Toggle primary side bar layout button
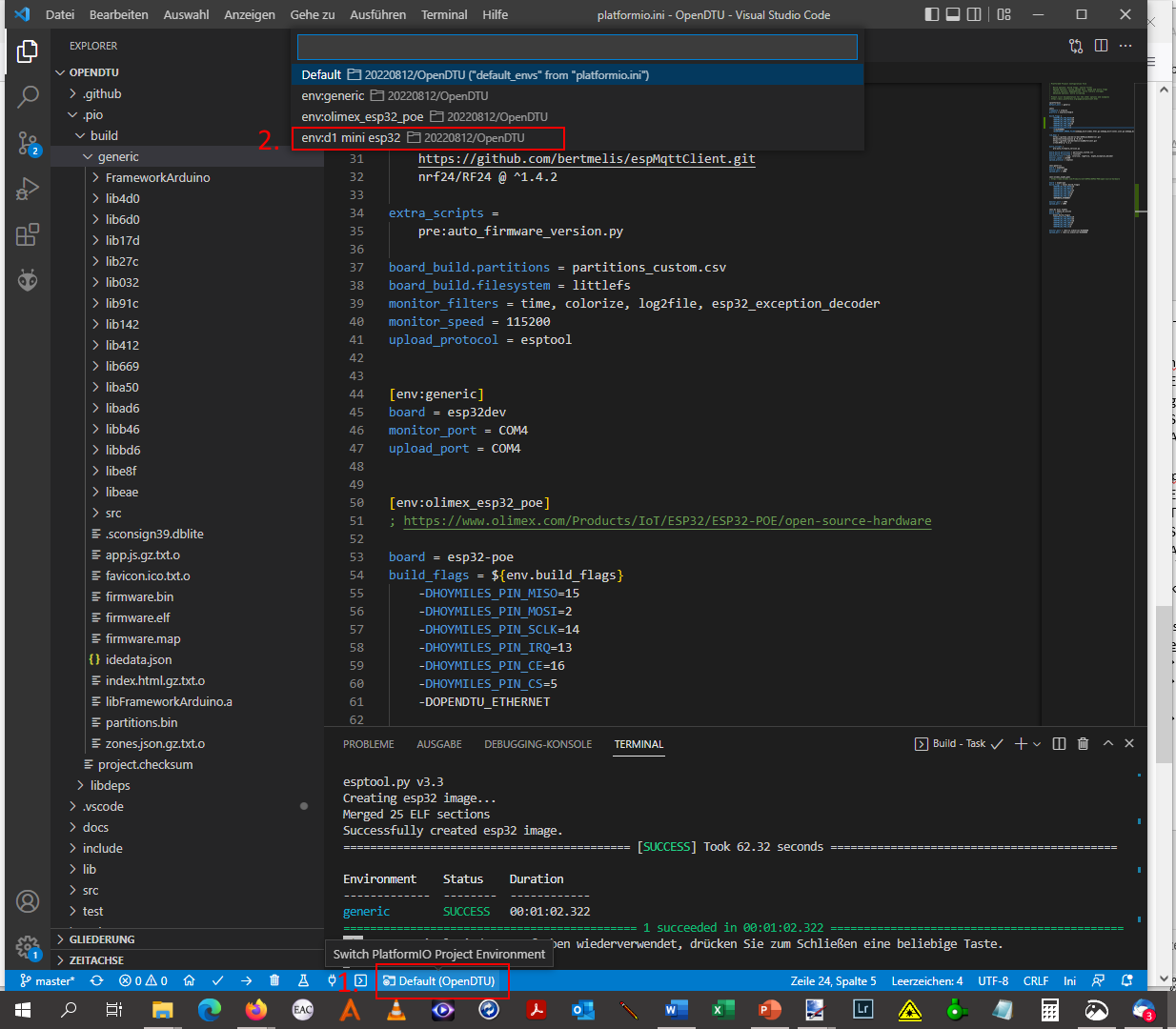Viewport: 1176px width, 1029px height. 931,14
